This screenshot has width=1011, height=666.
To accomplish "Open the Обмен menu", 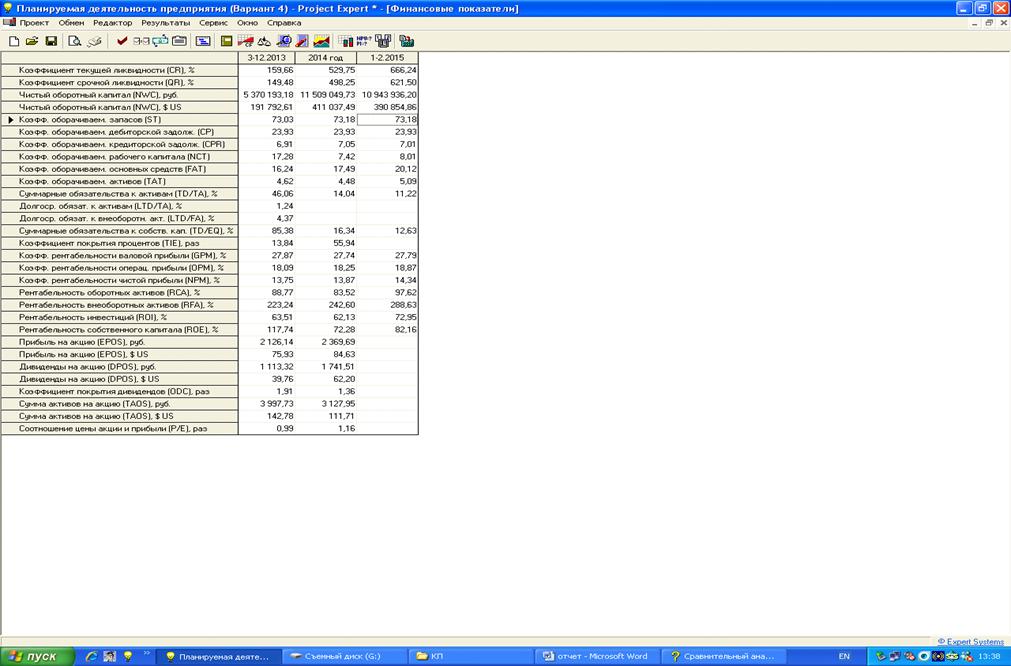I will 71,23.
